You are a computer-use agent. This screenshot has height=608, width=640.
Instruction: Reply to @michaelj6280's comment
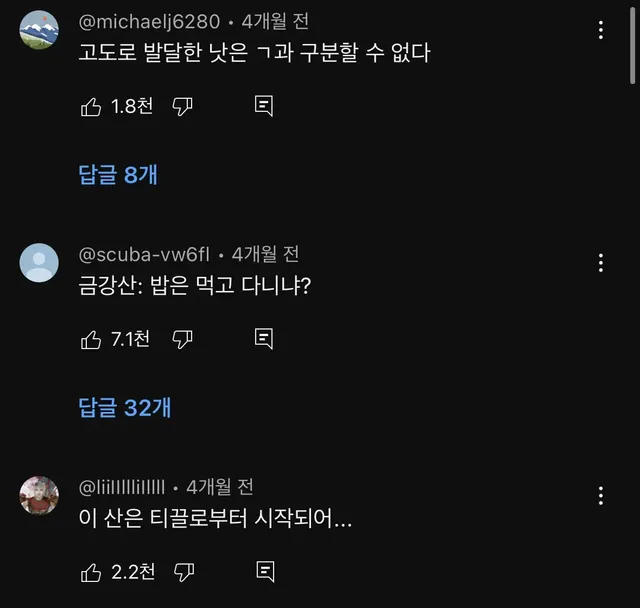(264, 107)
